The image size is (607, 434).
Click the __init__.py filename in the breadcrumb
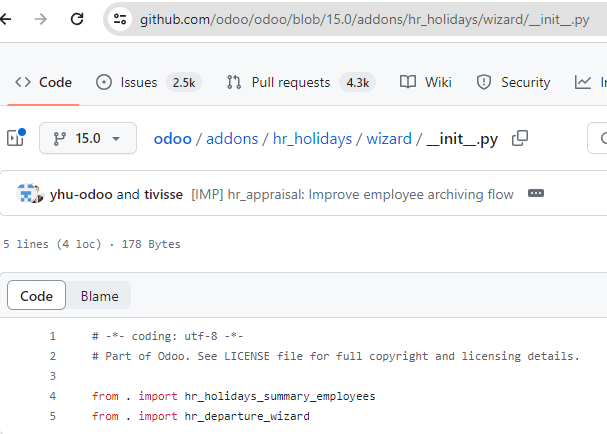pos(462,139)
